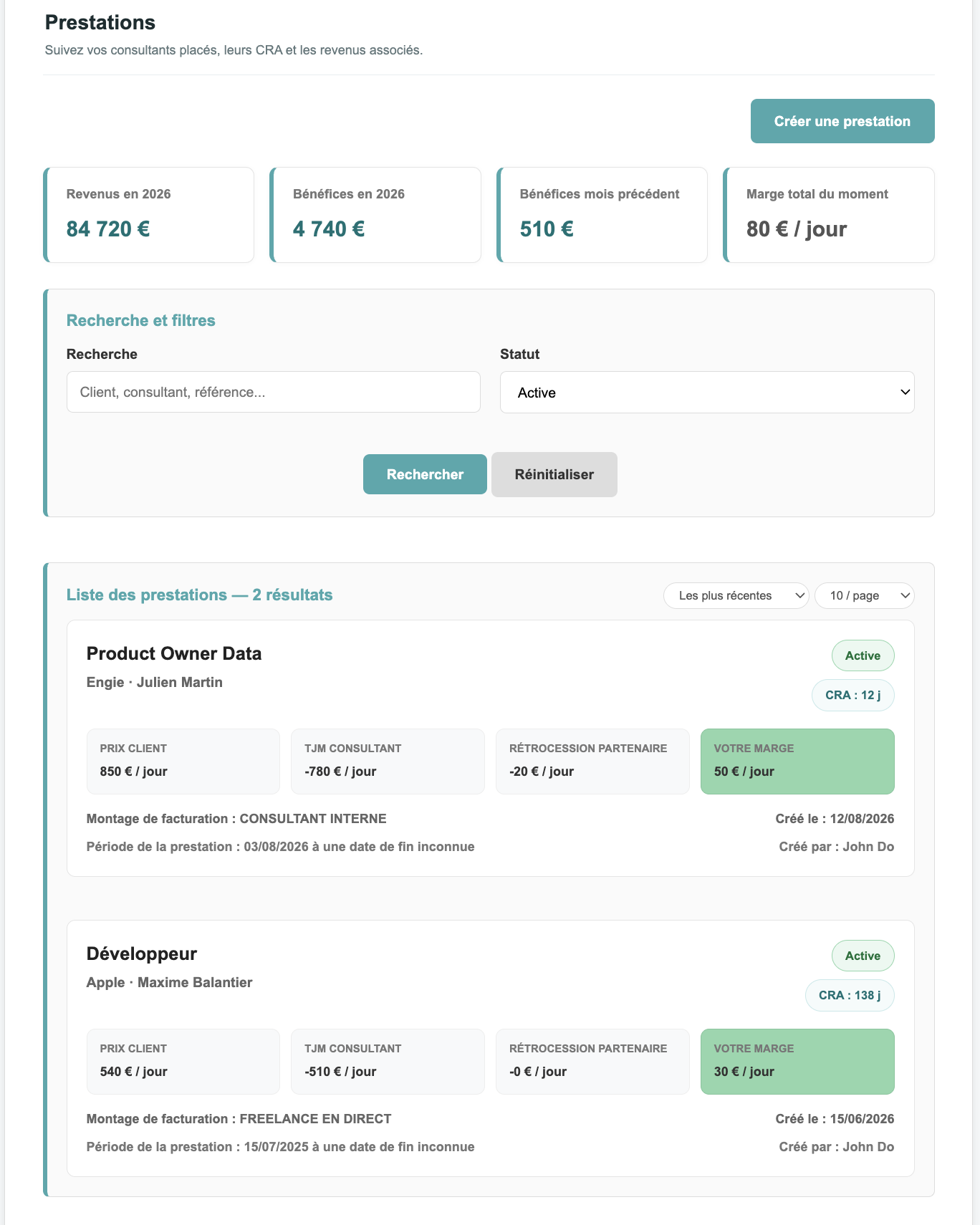Click Apple · Maxime Balantier subtitle
980x1225 pixels.
[170, 982]
